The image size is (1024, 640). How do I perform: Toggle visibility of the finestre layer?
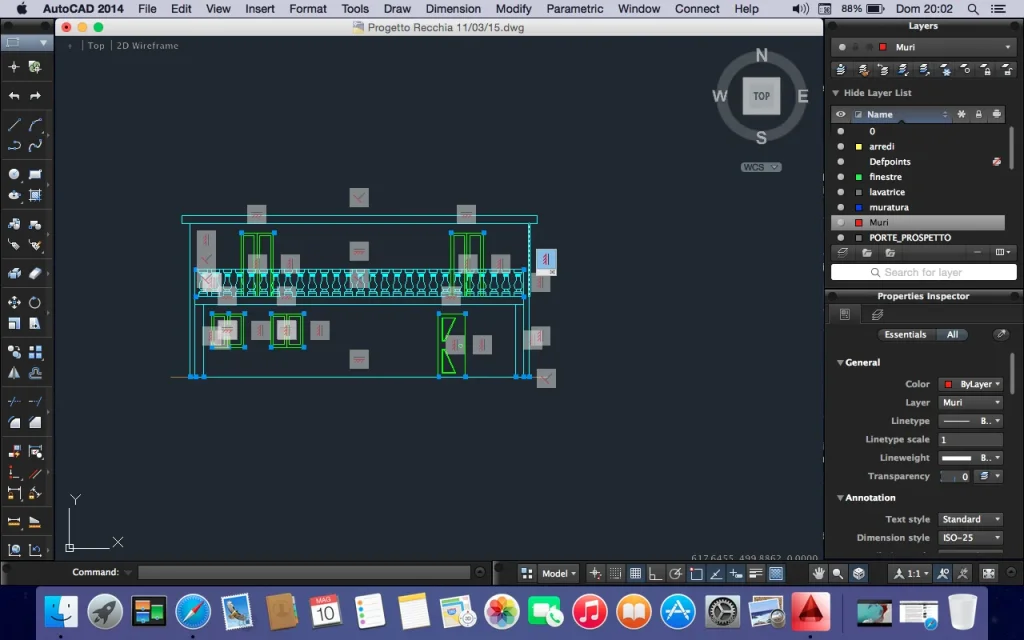[x=840, y=177]
